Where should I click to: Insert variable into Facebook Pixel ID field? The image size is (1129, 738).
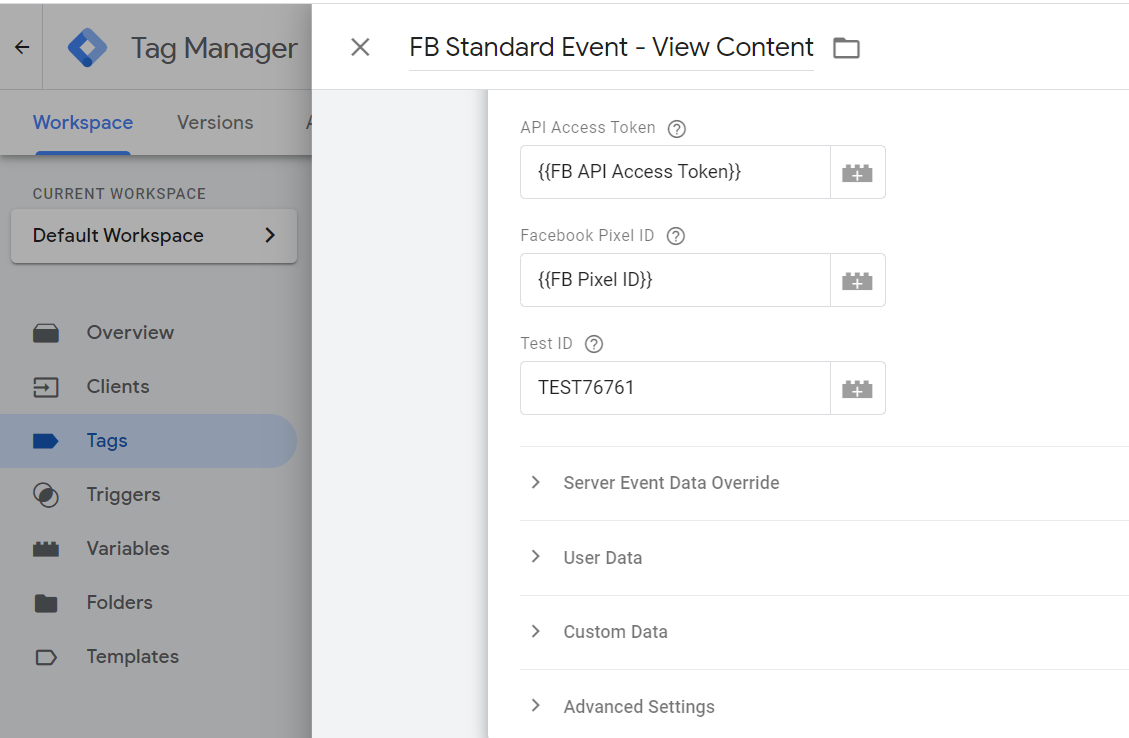(857, 281)
